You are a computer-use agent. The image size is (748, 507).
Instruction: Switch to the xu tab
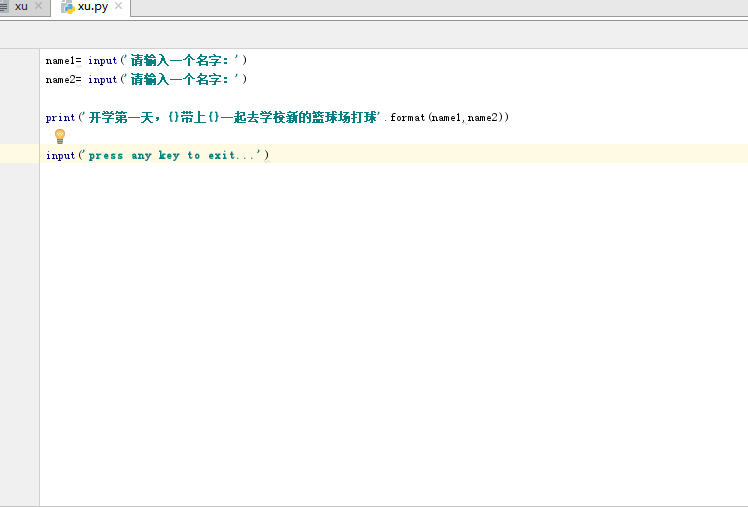[21, 7]
